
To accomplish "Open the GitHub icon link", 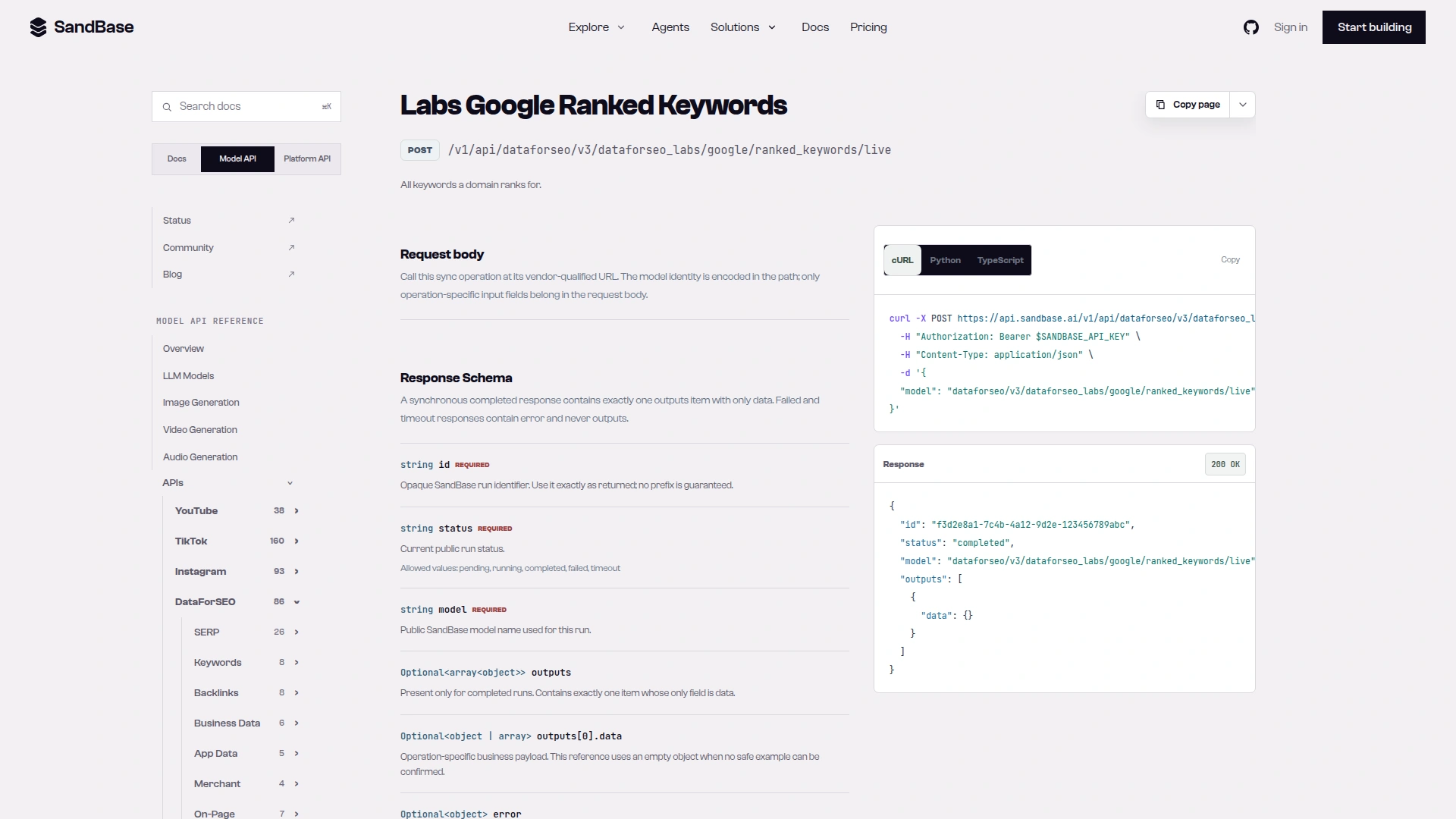I will [x=1251, y=27].
